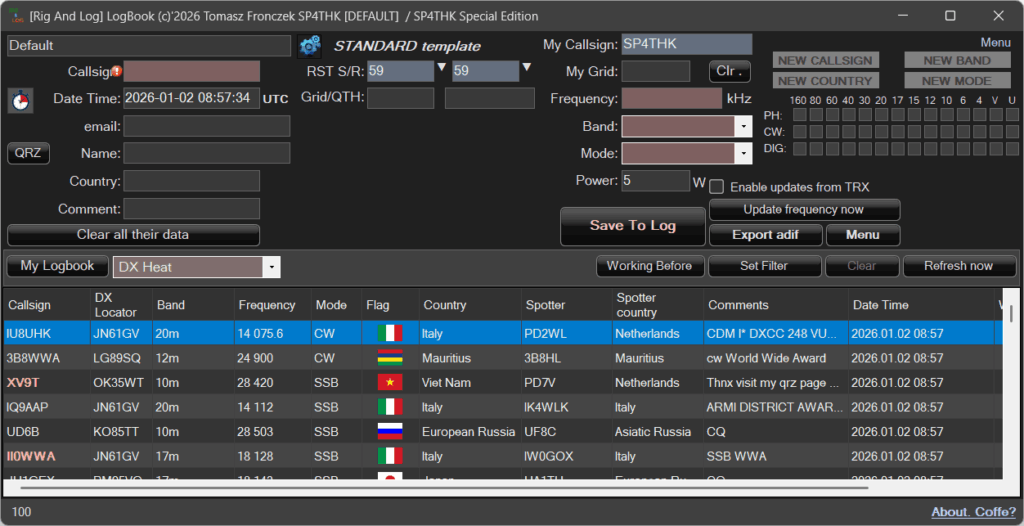Viewport: 1024px width, 526px height.
Task: Click the stopwatch icon next to Date Time
Action: click(22, 100)
